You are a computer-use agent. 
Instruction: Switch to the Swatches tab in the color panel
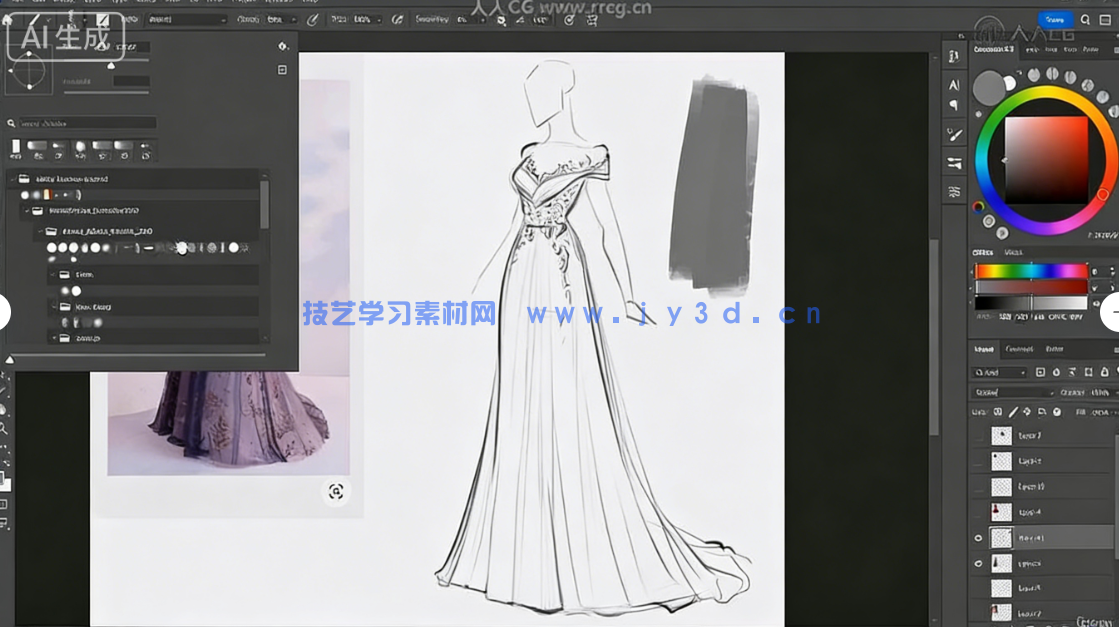point(1013,252)
